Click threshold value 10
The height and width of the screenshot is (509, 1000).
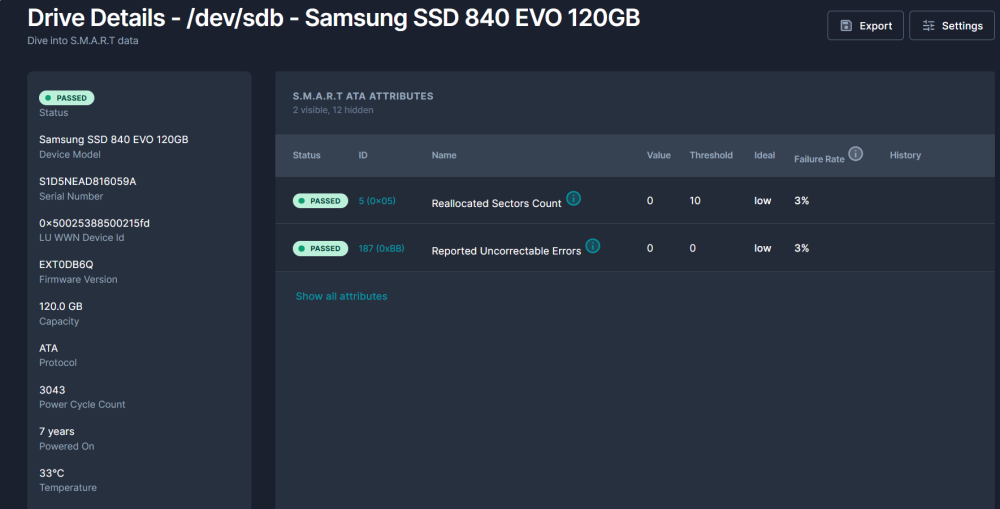click(695, 200)
